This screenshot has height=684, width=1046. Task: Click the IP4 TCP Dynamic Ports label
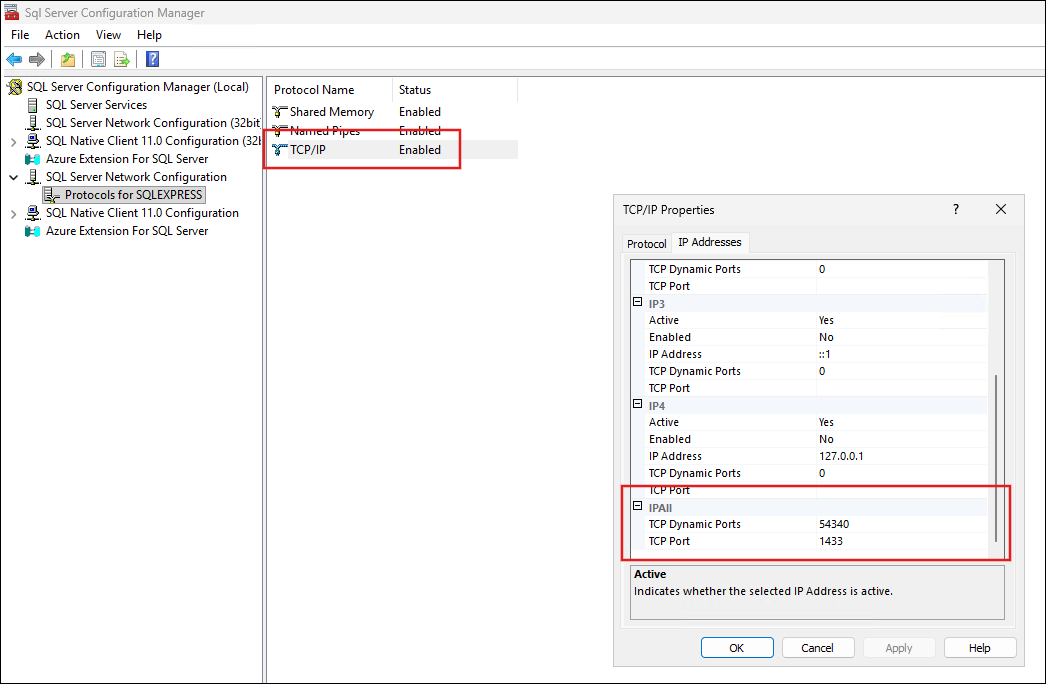point(694,474)
